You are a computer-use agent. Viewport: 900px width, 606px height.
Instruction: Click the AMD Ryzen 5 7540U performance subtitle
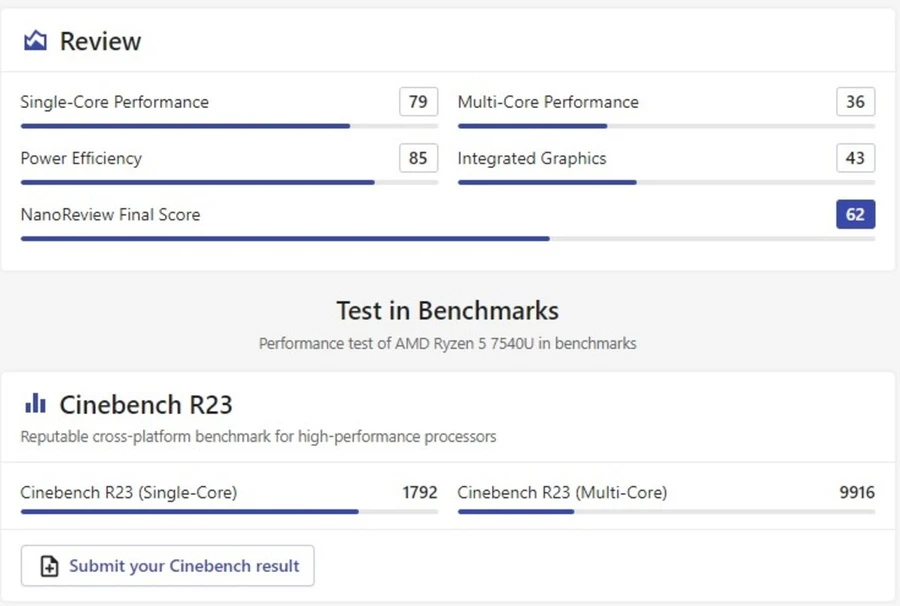tap(448, 343)
